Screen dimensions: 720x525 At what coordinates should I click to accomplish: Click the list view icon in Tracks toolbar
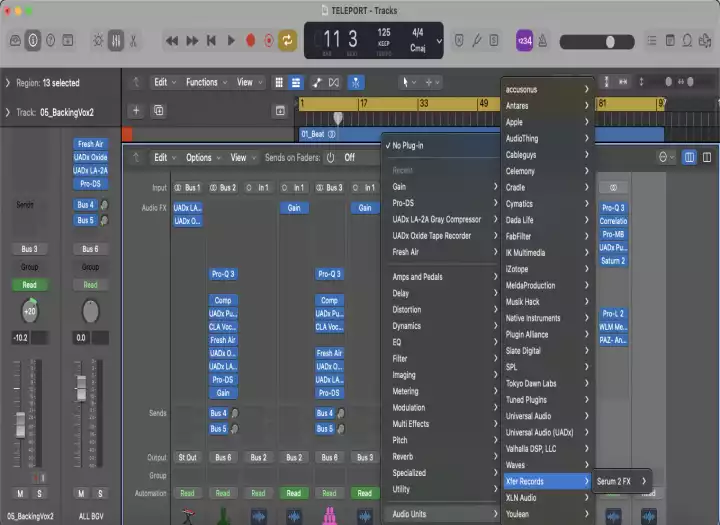tap(296, 83)
